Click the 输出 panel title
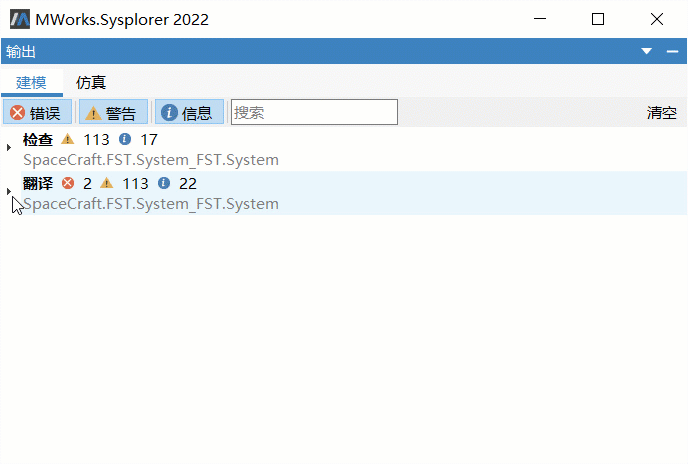The height and width of the screenshot is (464, 688). 21,51
